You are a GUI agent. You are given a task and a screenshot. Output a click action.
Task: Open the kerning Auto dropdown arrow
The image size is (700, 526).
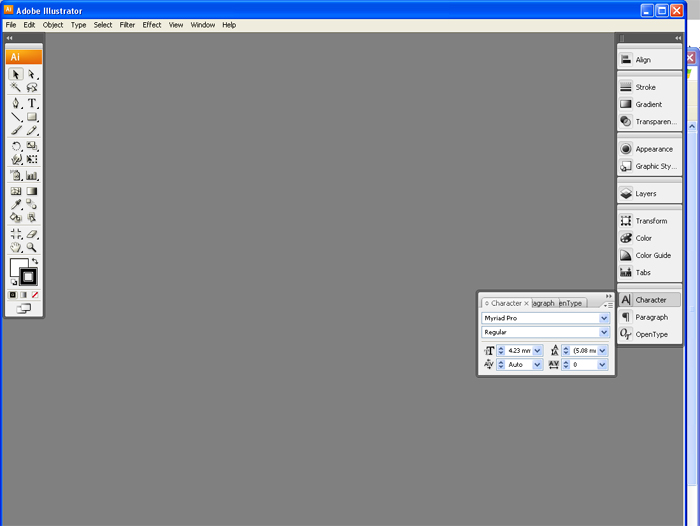(x=538, y=365)
